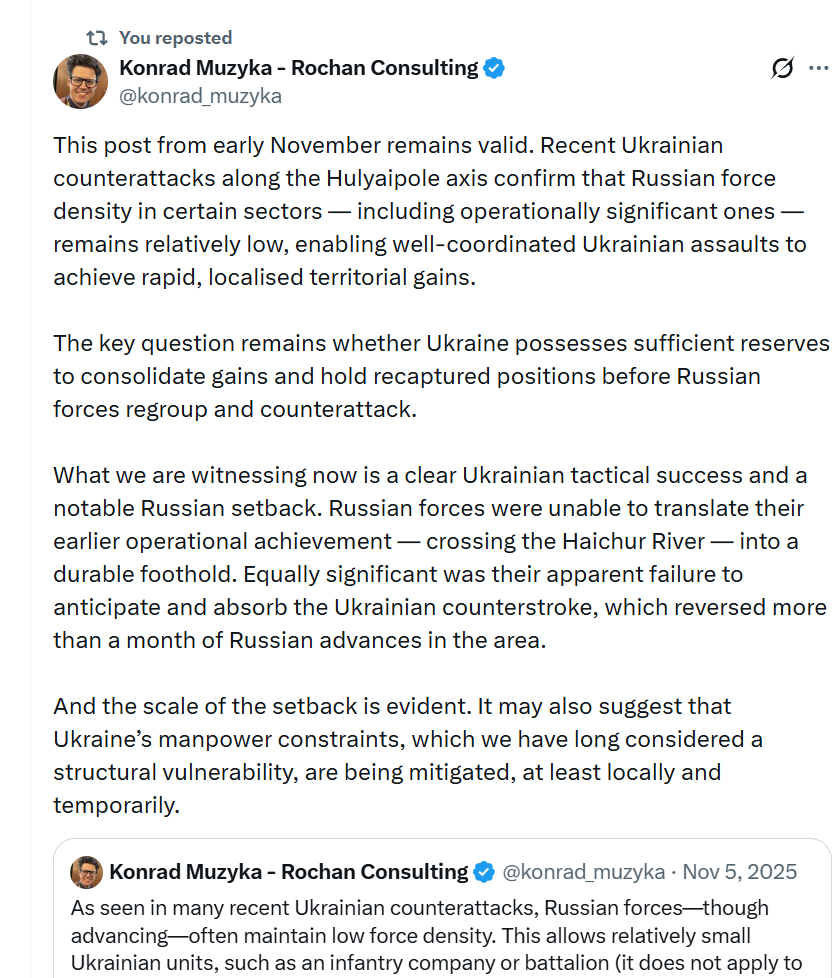Screen dimensions: 839x978
Task: Click the paragraph starting "The key question remains"
Action: point(440,376)
